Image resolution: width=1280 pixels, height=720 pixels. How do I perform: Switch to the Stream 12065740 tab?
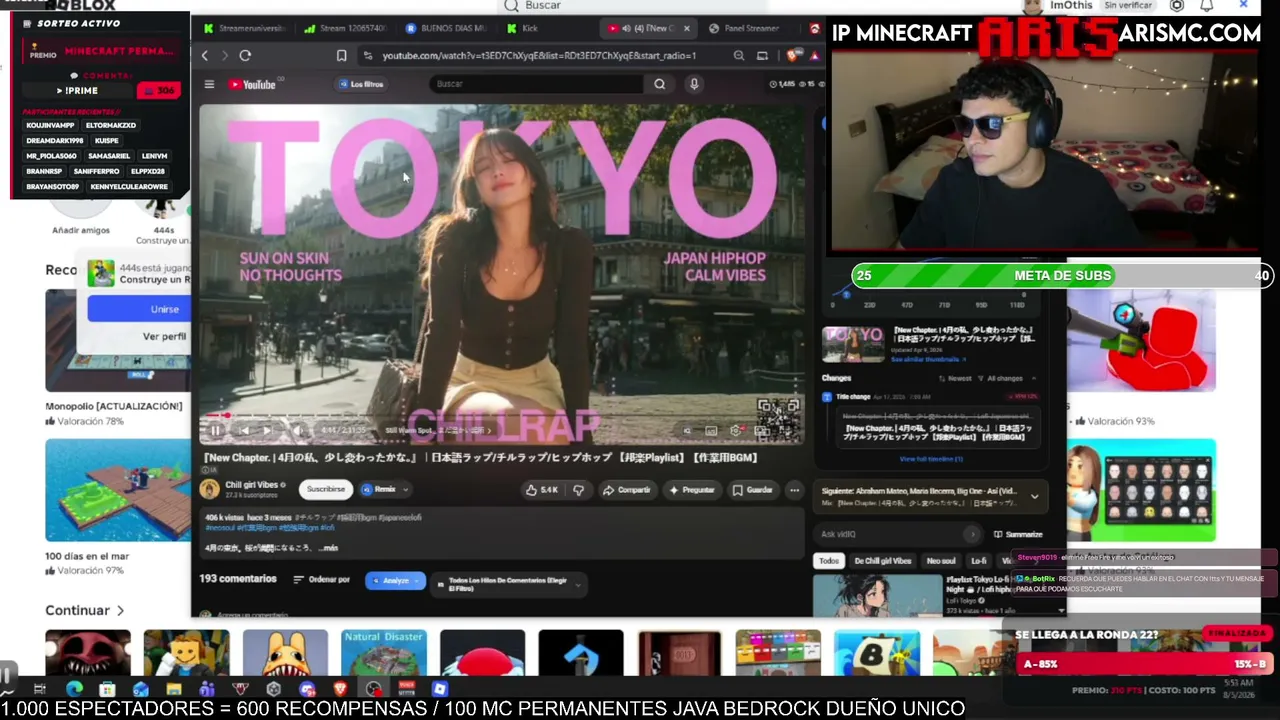click(346, 28)
